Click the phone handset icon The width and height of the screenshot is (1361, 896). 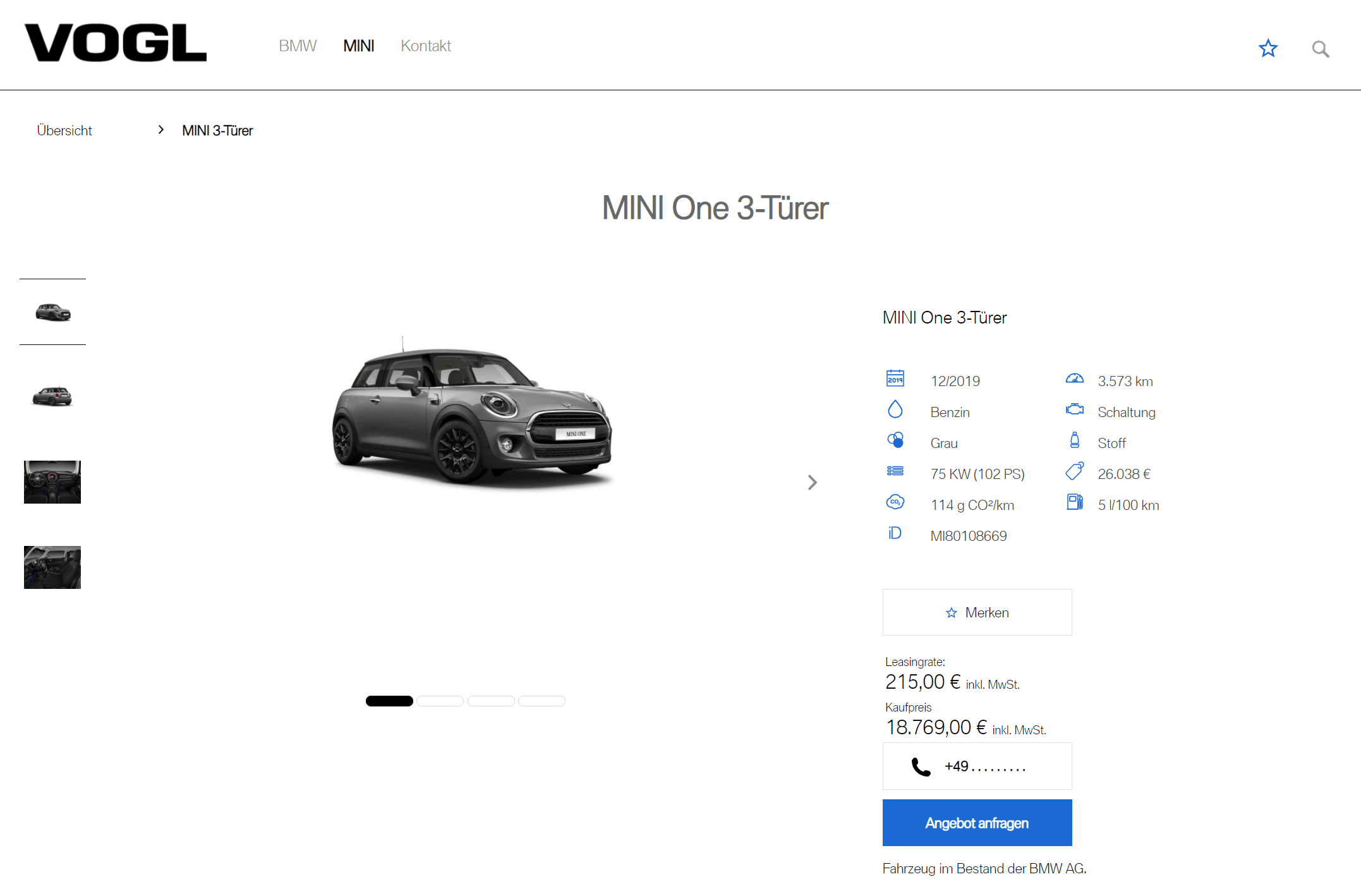pyautogui.click(x=921, y=766)
